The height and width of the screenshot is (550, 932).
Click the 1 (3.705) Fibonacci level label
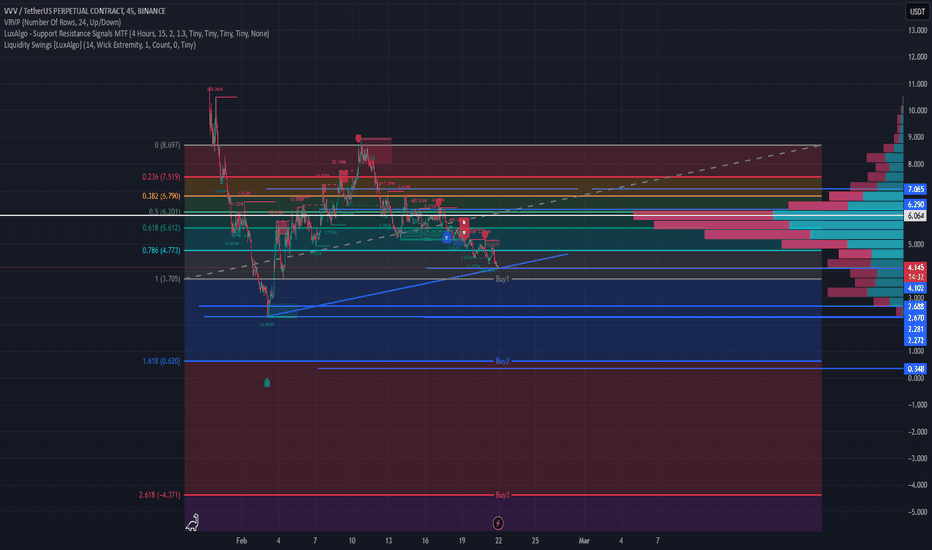167,278
